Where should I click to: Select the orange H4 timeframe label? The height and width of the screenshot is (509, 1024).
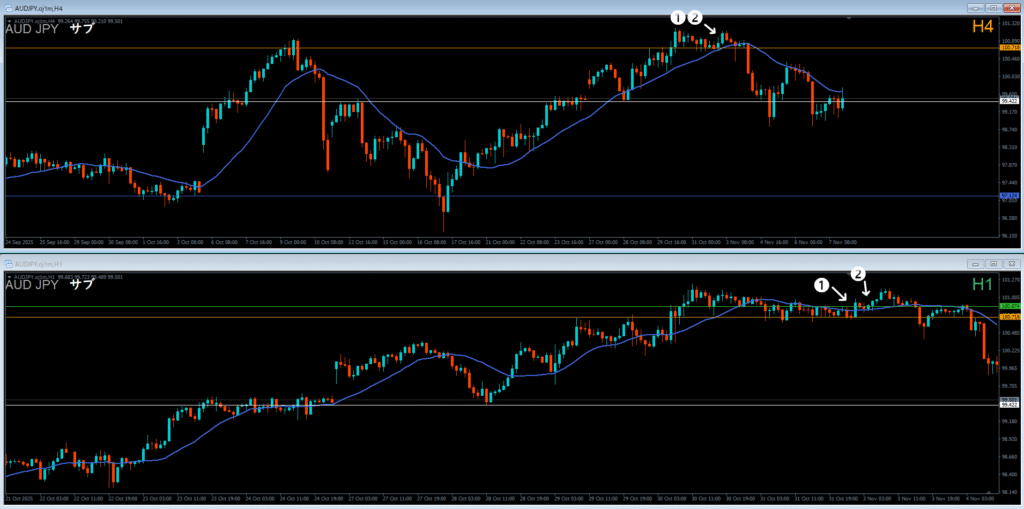point(982,27)
